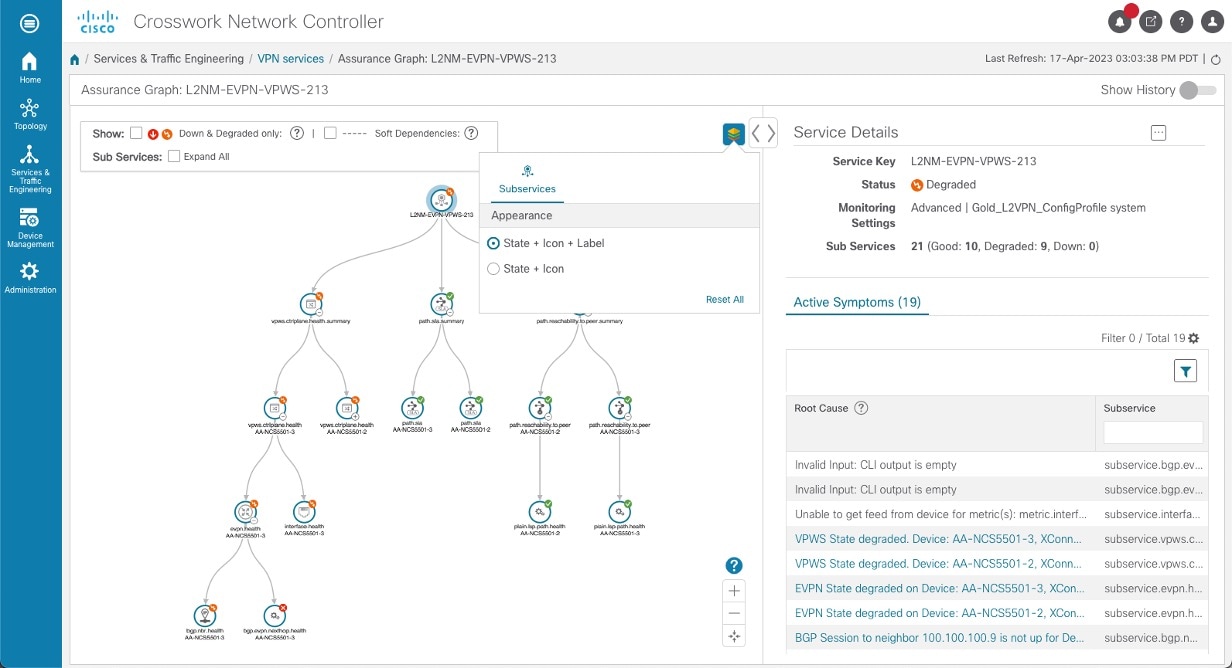The width and height of the screenshot is (1232, 668).
Task: Click the layers appearance icon
Action: click(x=734, y=133)
